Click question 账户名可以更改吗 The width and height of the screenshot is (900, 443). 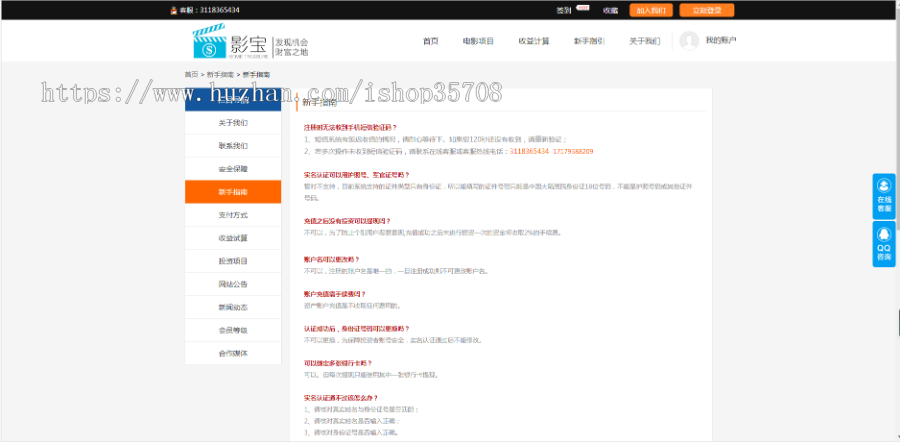pyautogui.click(x=332, y=259)
